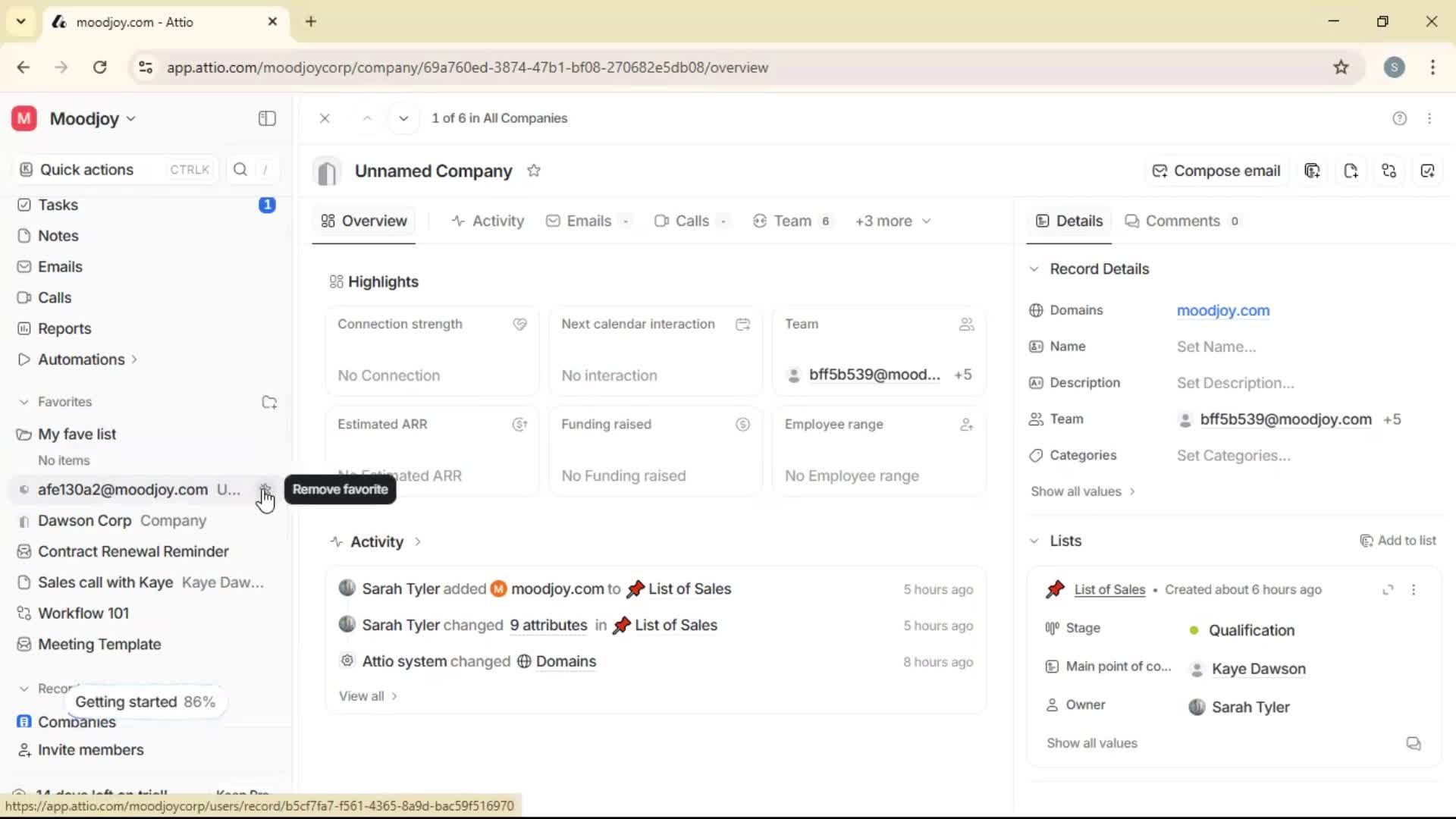Click the record linking icon in top toolbar
This screenshot has width=1456, height=819.
pos(1390,171)
